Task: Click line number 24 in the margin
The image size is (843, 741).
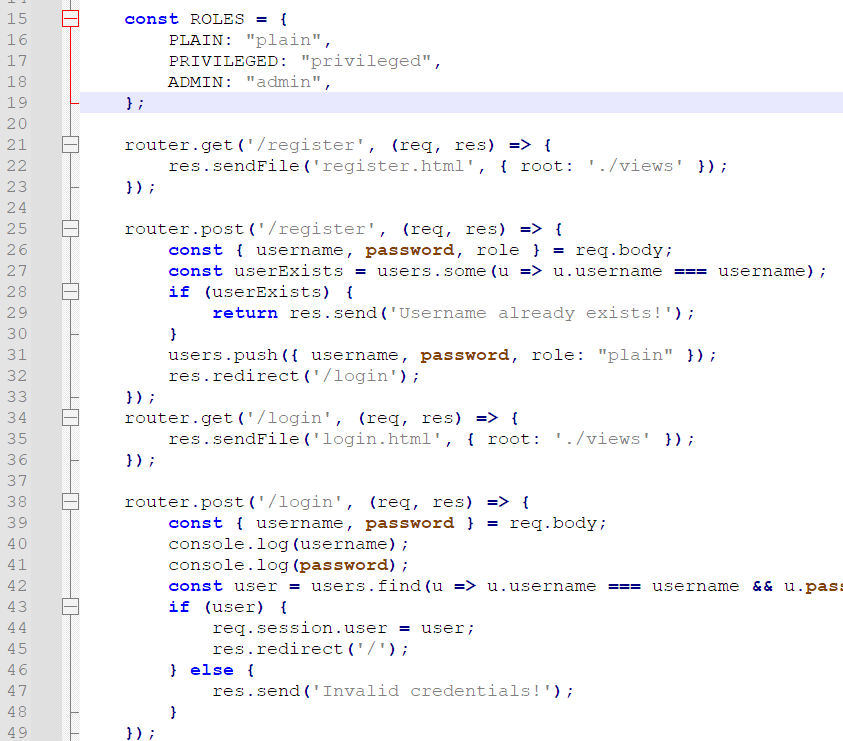Action: coord(18,208)
